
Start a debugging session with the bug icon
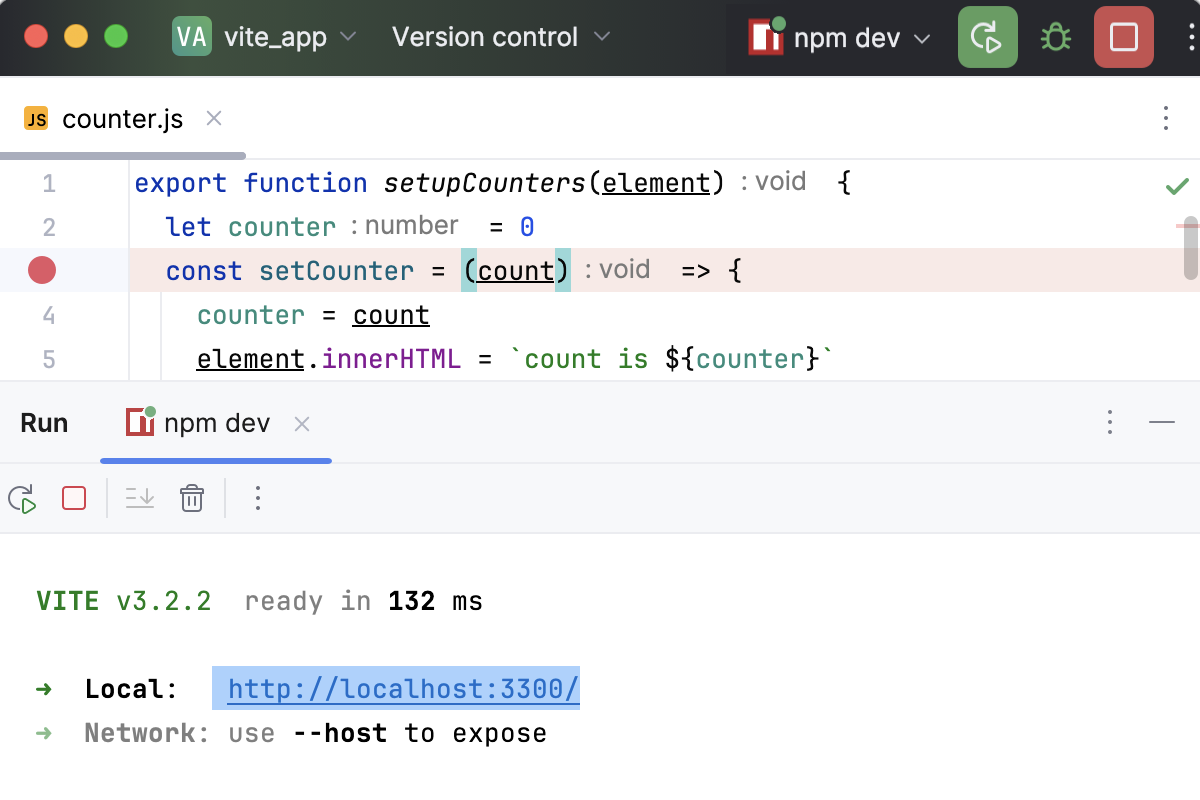click(x=1055, y=37)
